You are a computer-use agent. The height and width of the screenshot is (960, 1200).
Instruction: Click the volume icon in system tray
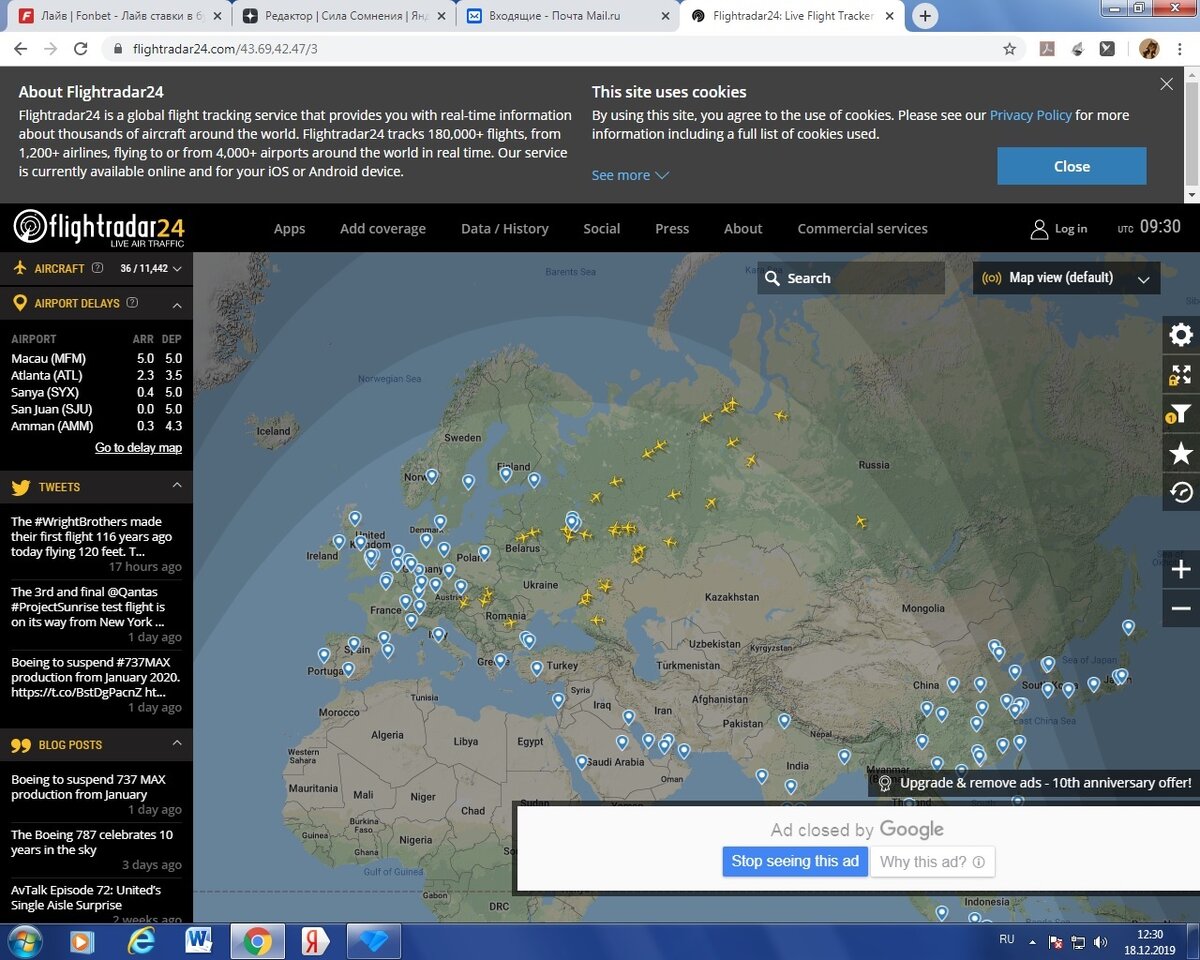click(x=1101, y=942)
